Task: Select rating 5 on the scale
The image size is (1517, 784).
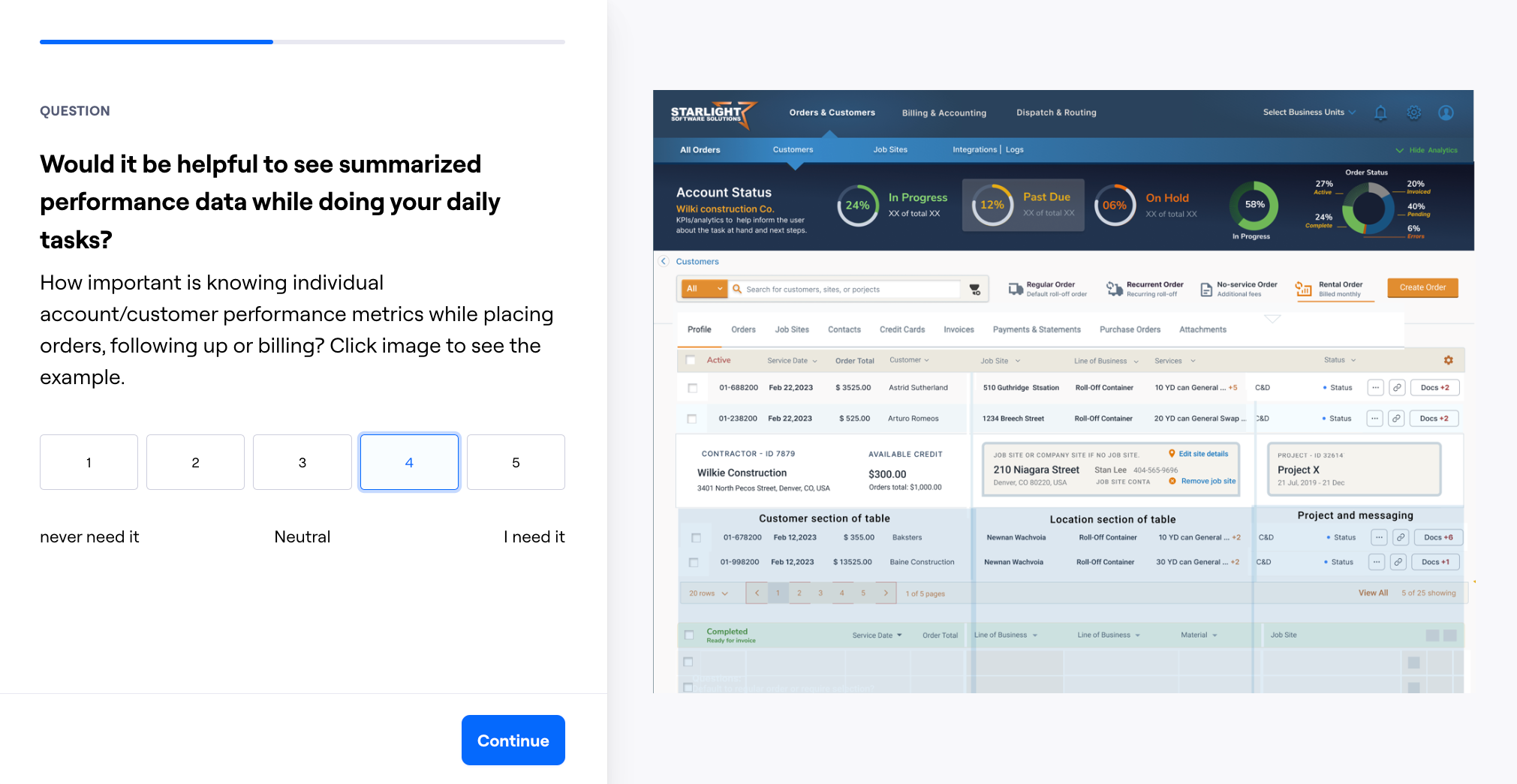Action: pos(516,462)
